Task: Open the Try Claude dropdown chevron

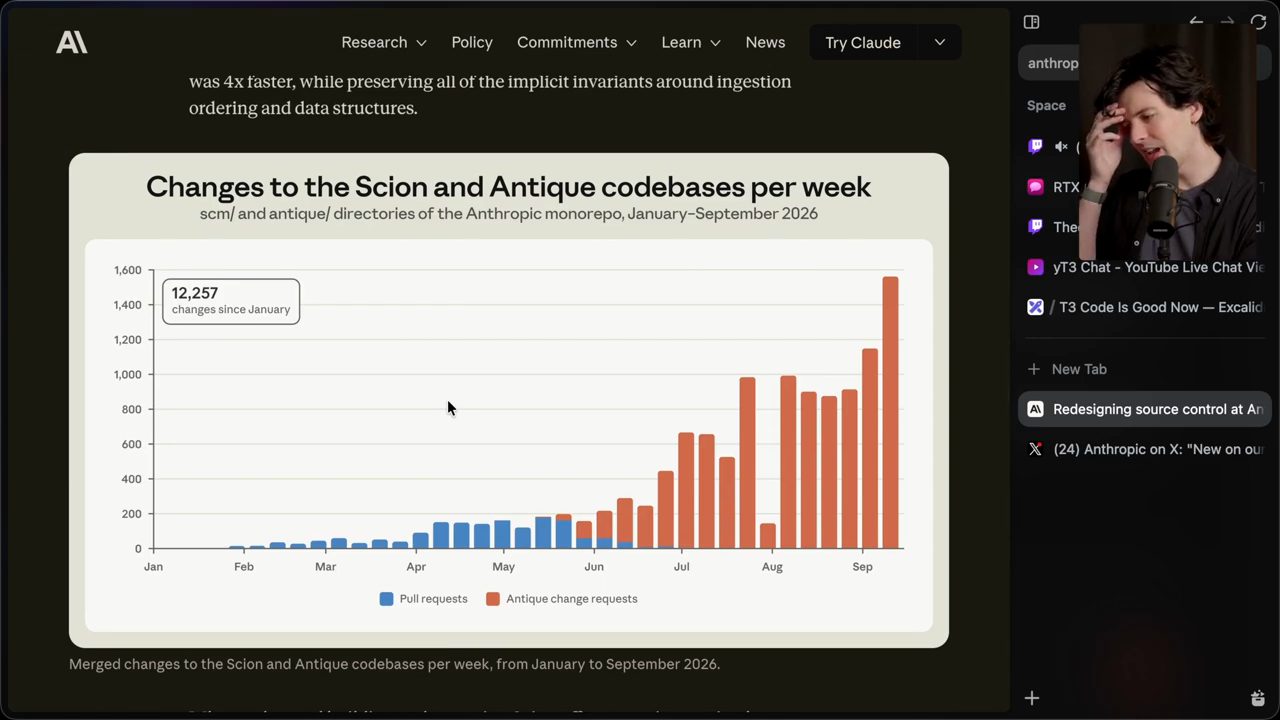Action: (939, 42)
